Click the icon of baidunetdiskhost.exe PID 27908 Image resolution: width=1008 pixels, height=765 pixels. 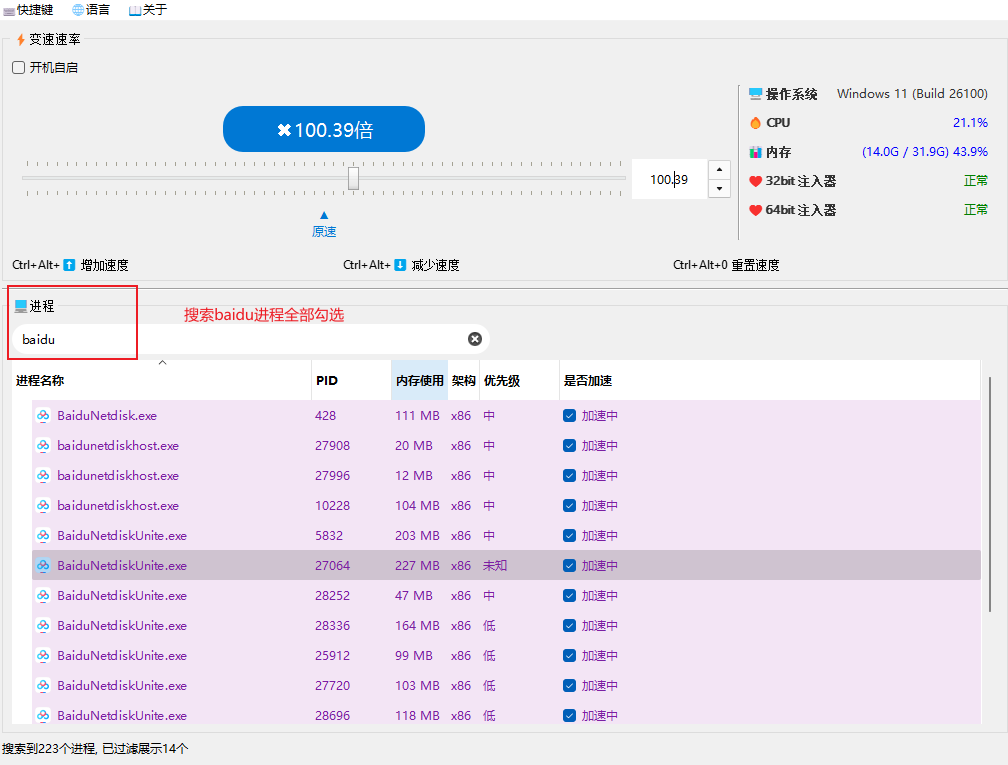(43, 446)
